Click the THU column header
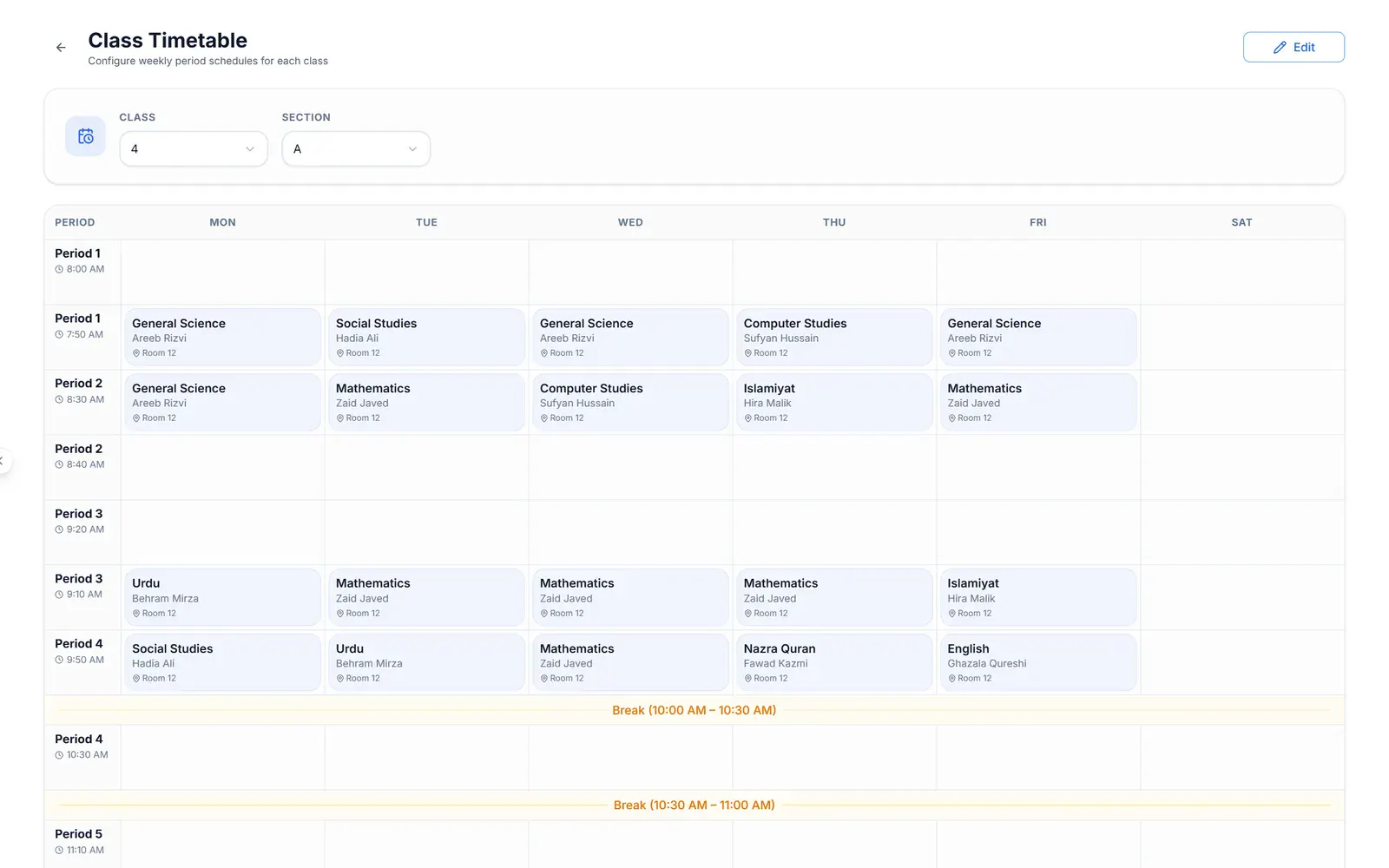The height and width of the screenshot is (868, 1389). (834, 222)
